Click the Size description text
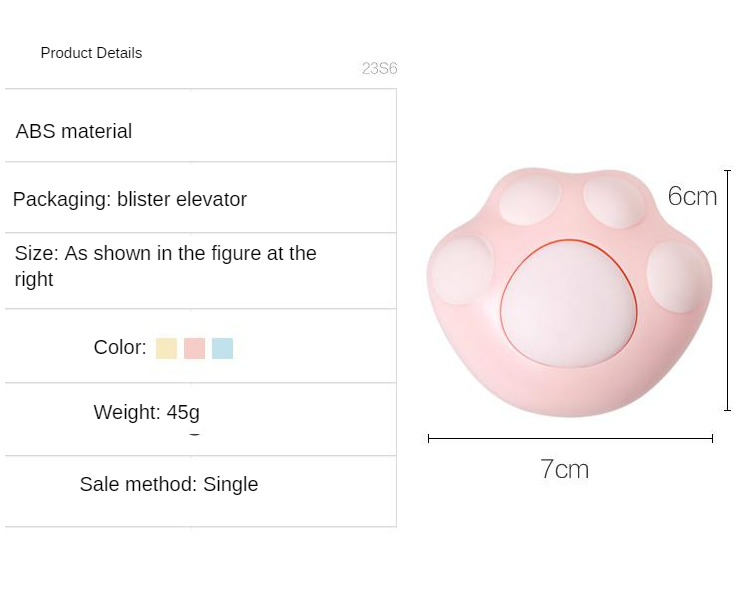Screen dimensions: 750x607 tap(165, 266)
